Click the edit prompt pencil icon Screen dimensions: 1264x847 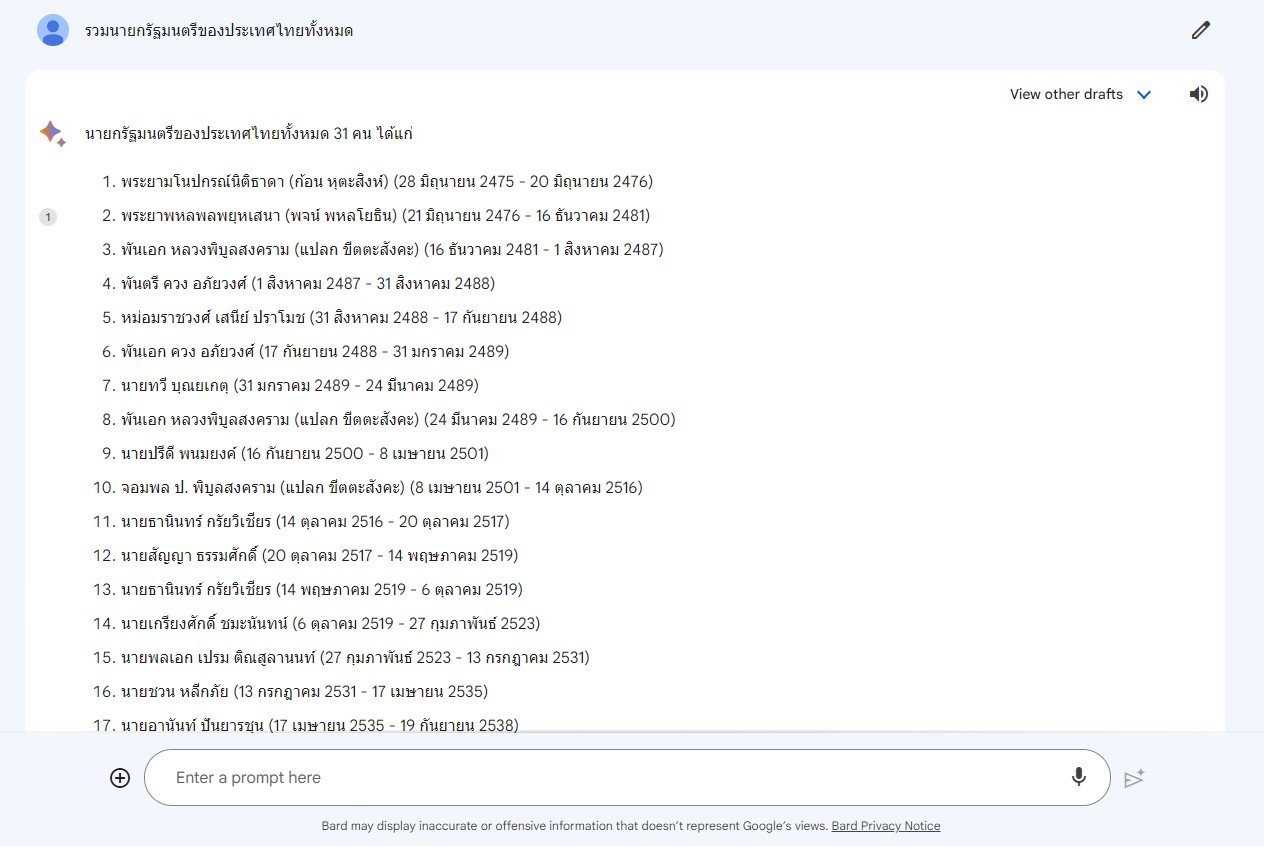pyautogui.click(x=1200, y=31)
